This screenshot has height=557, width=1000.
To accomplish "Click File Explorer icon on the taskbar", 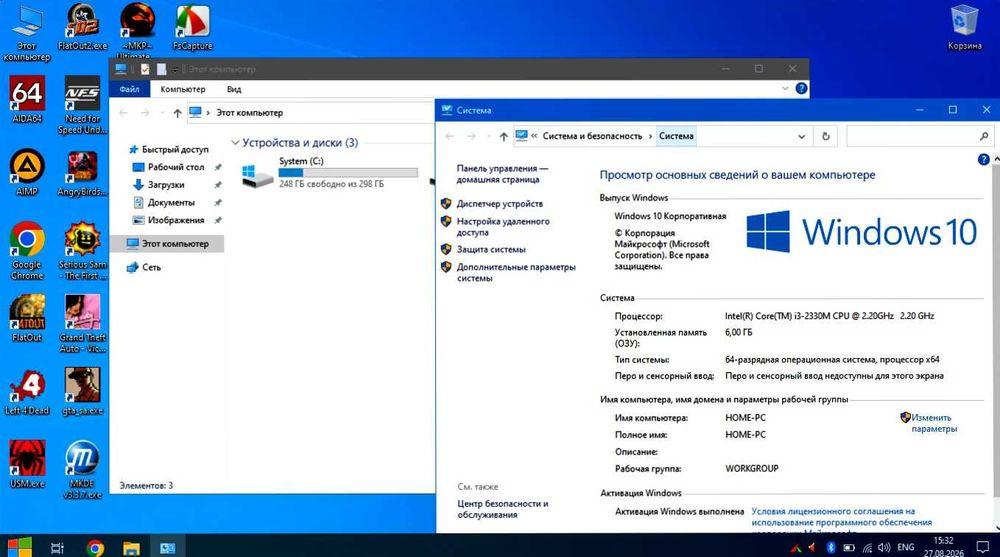I will [x=131, y=547].
